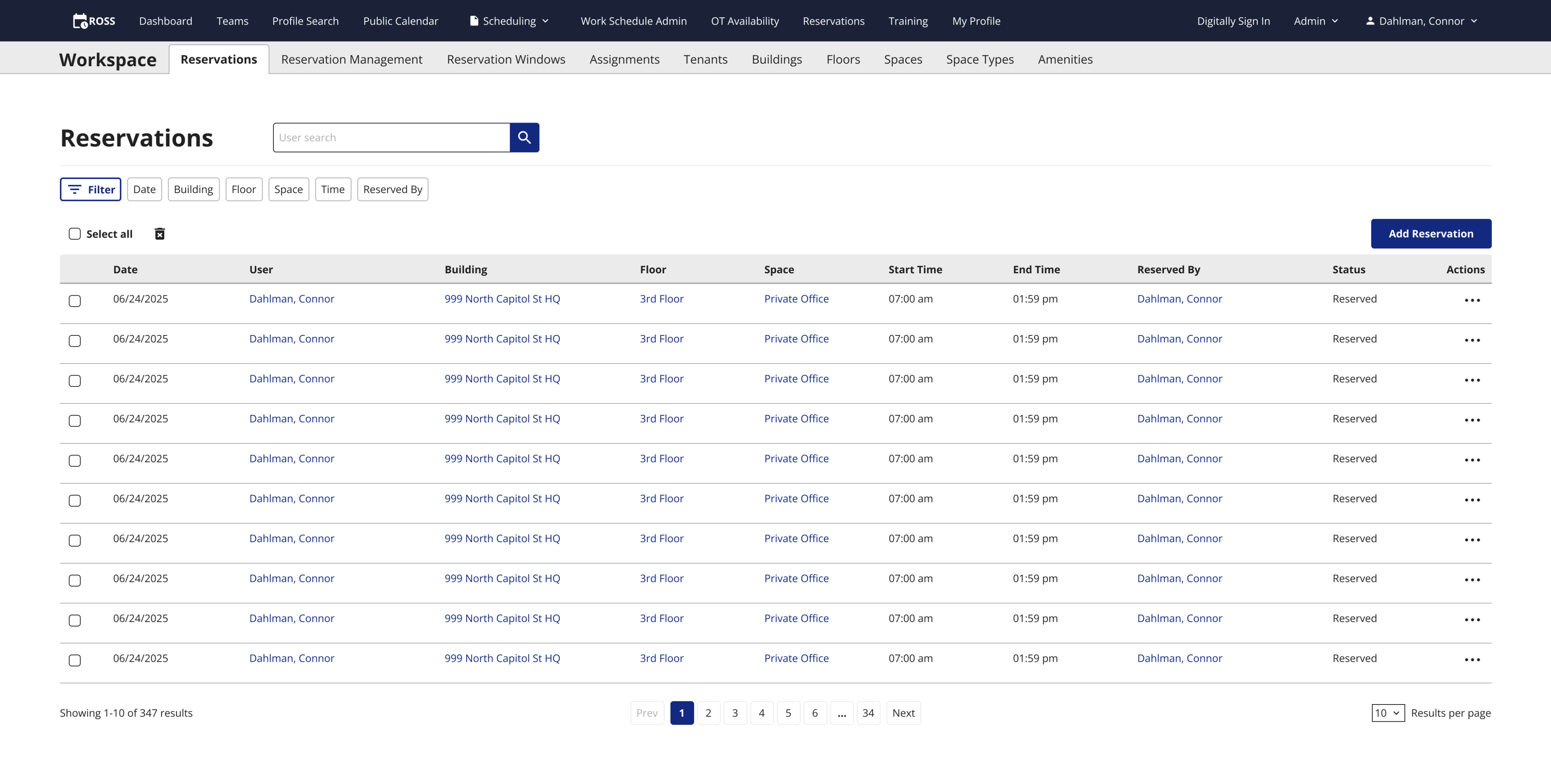Click the User search input field
Image resolution: width=1551 pixels, height=784 pixels.
392,137
